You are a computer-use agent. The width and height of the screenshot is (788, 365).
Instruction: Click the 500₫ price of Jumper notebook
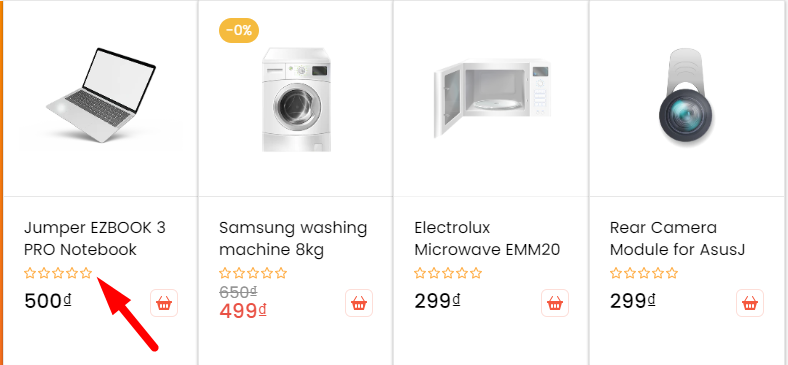(48, 301)
